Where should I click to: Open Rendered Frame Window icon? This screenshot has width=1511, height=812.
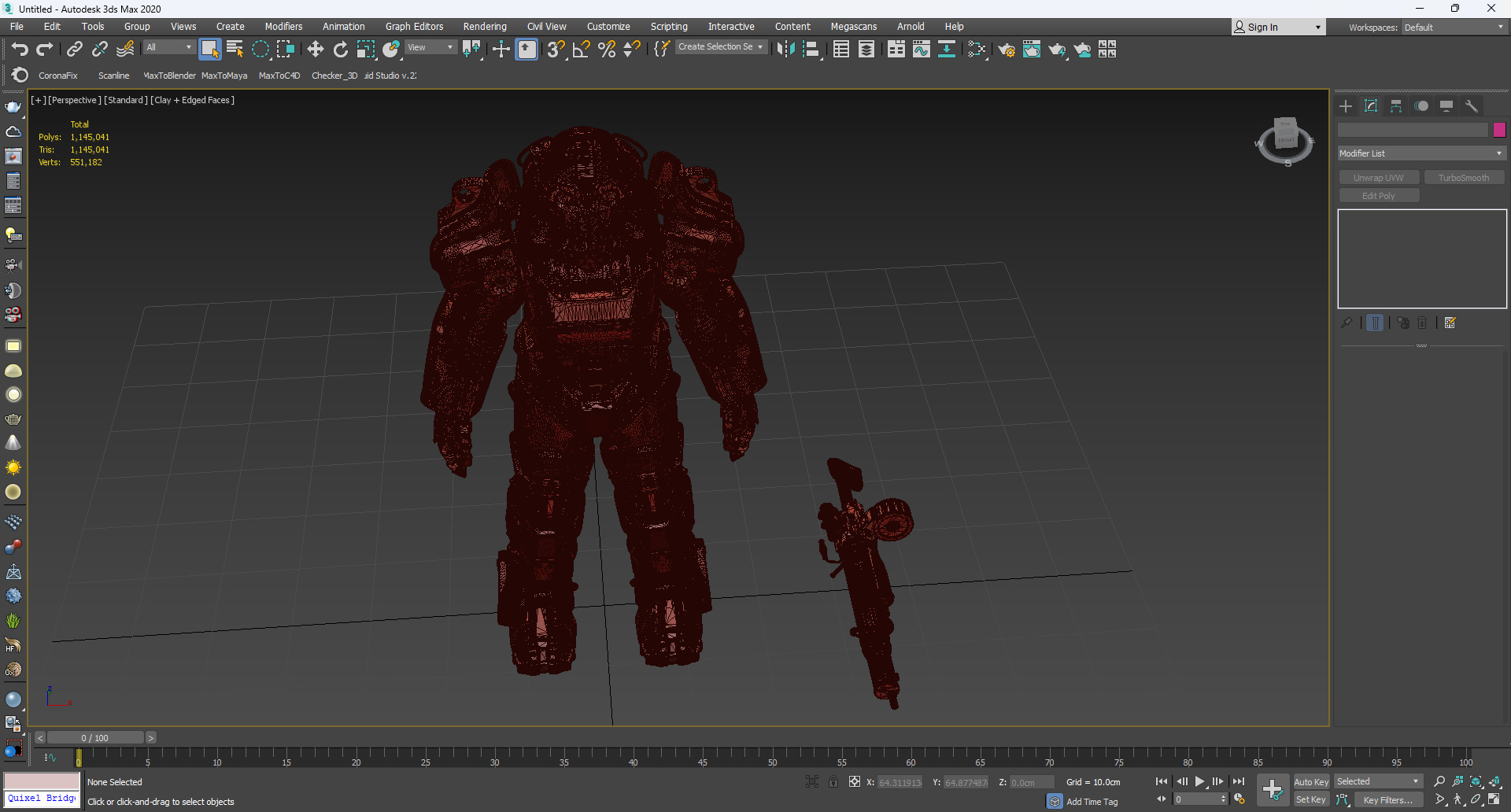[1032, 50]
